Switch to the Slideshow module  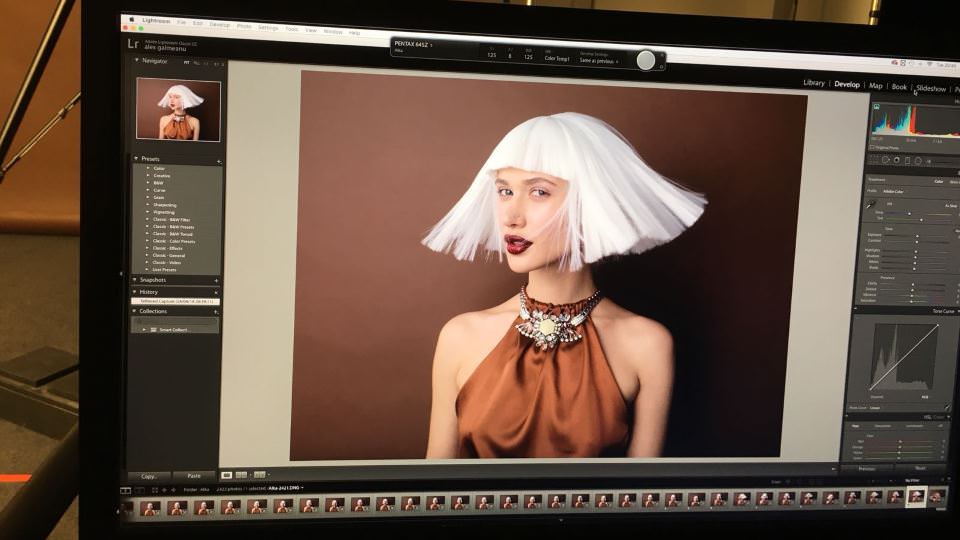pyautogui.click(x=931, y=88)
